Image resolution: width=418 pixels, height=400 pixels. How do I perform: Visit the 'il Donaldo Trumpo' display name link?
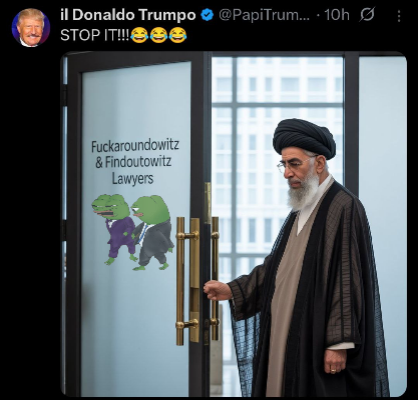pos(128,15)
